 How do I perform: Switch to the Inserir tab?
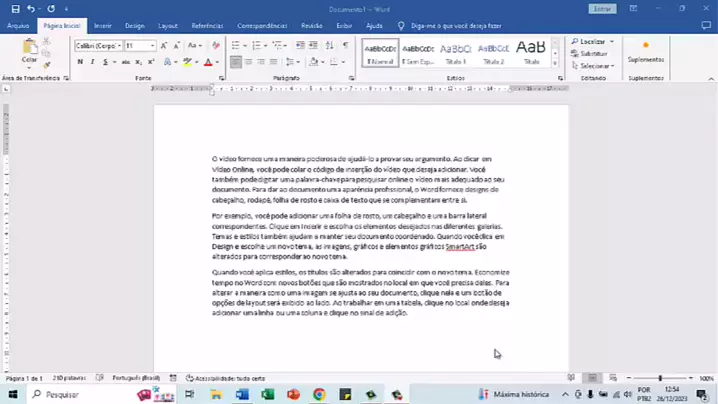point(102,25)
